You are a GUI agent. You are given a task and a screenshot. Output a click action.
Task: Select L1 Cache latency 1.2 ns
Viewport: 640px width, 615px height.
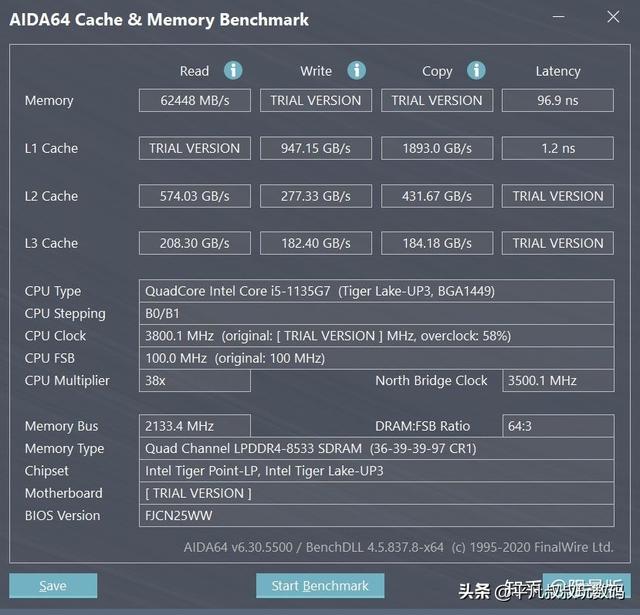[x=558, y=148]
